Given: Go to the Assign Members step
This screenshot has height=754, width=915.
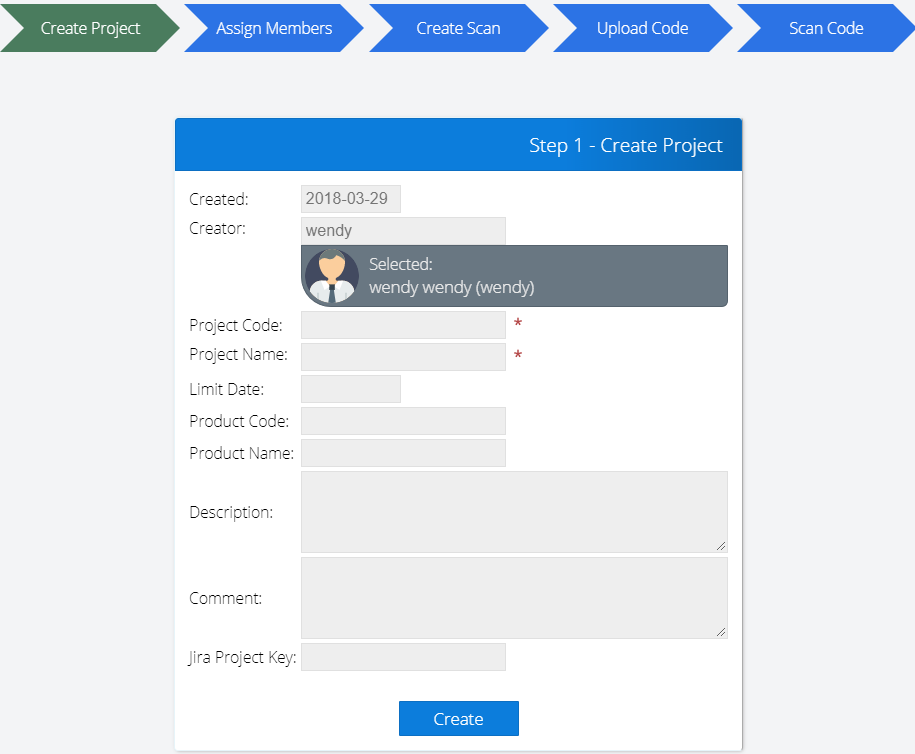Looking at the screenshot, I should click(274, 28).
